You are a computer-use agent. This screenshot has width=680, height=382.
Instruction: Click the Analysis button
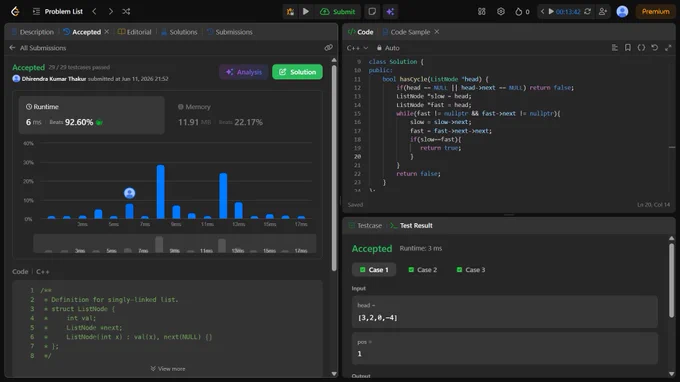coord(244,72)
